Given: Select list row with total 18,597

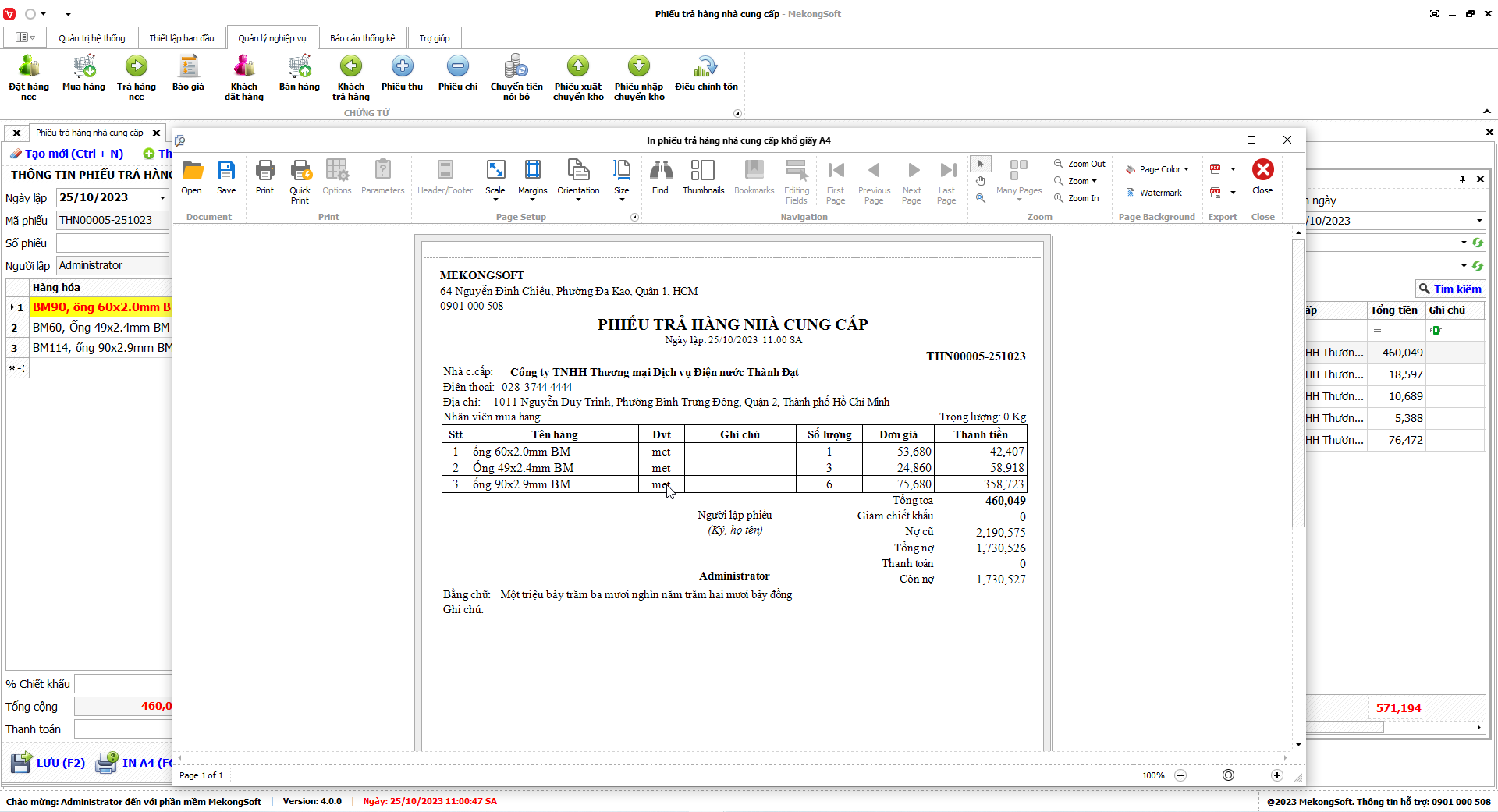Looking at the screenshot, I should click(1395, 374).
